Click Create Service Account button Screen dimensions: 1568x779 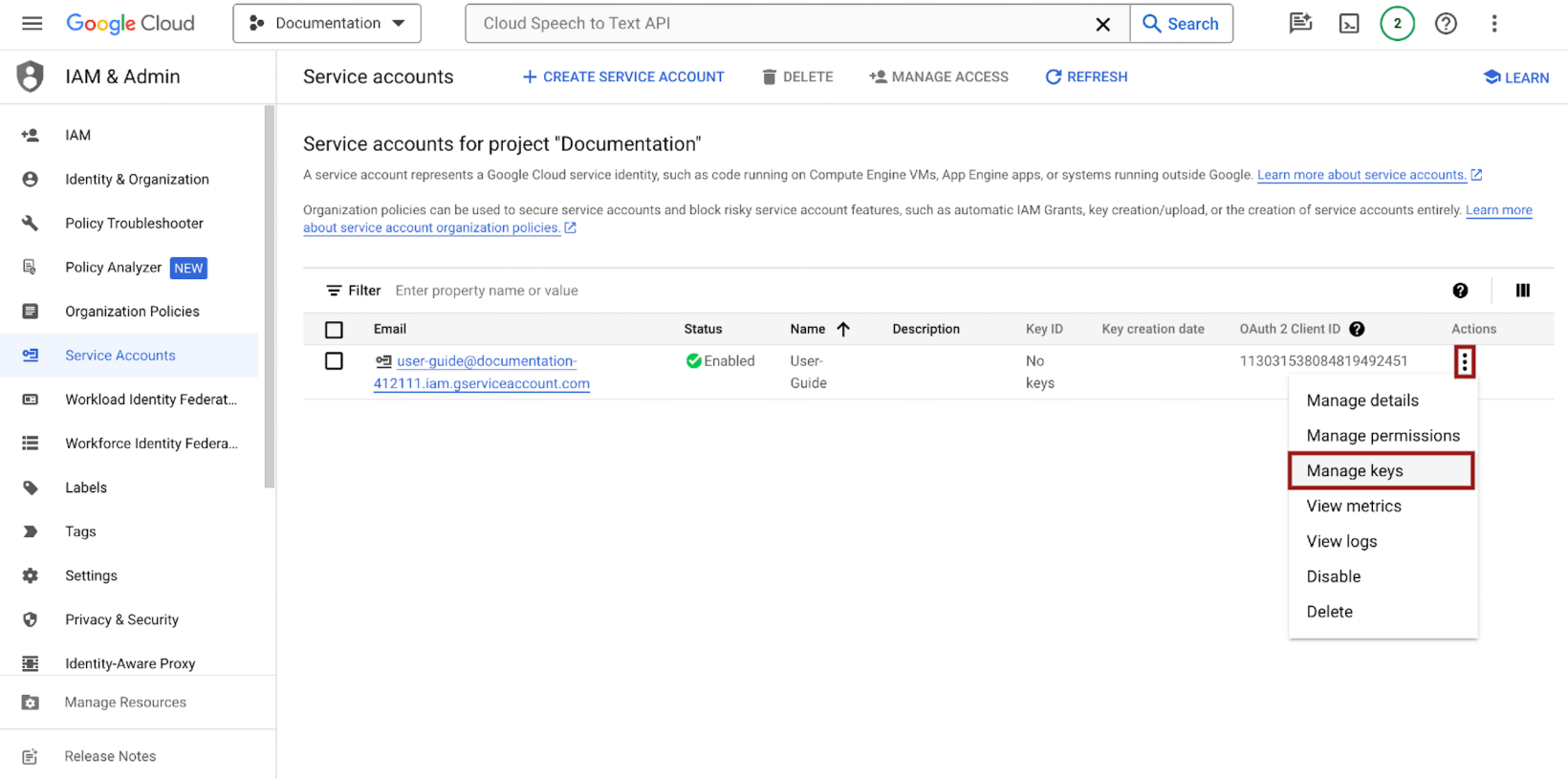[623, 76]
